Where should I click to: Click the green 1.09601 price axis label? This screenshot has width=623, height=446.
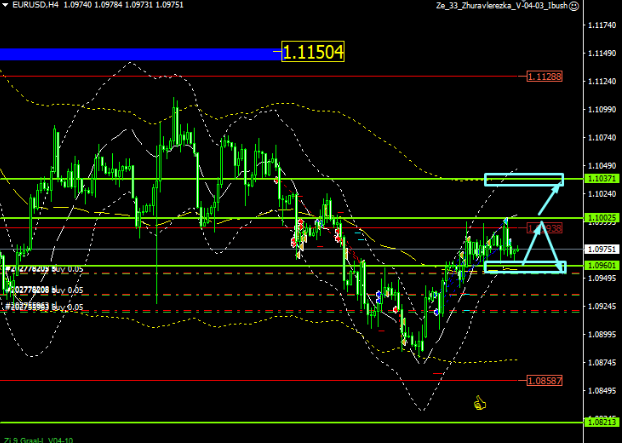point(602,266)
